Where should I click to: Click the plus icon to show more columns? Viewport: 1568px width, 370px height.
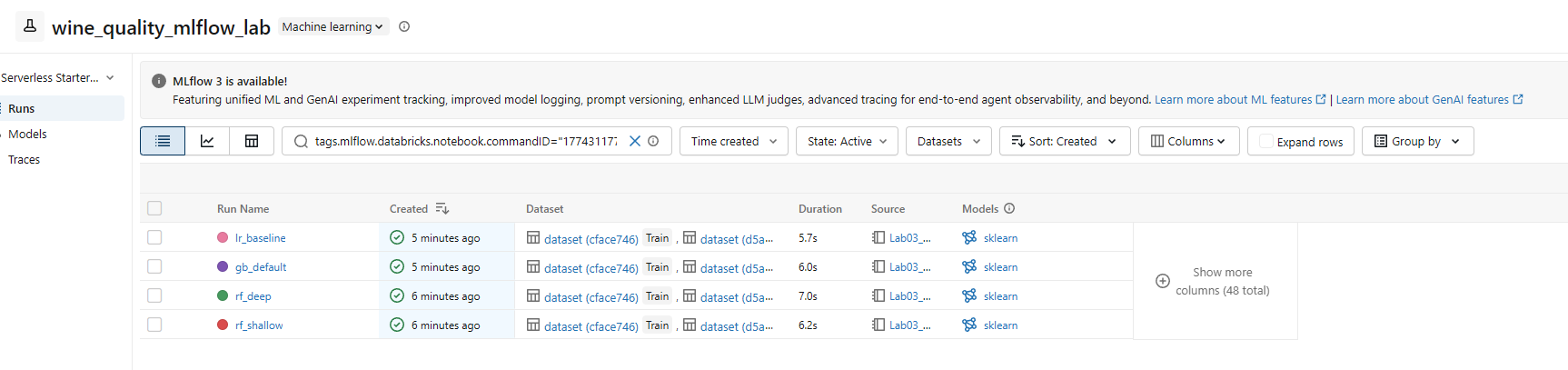pyautogui.click(x=1163, y=281)
